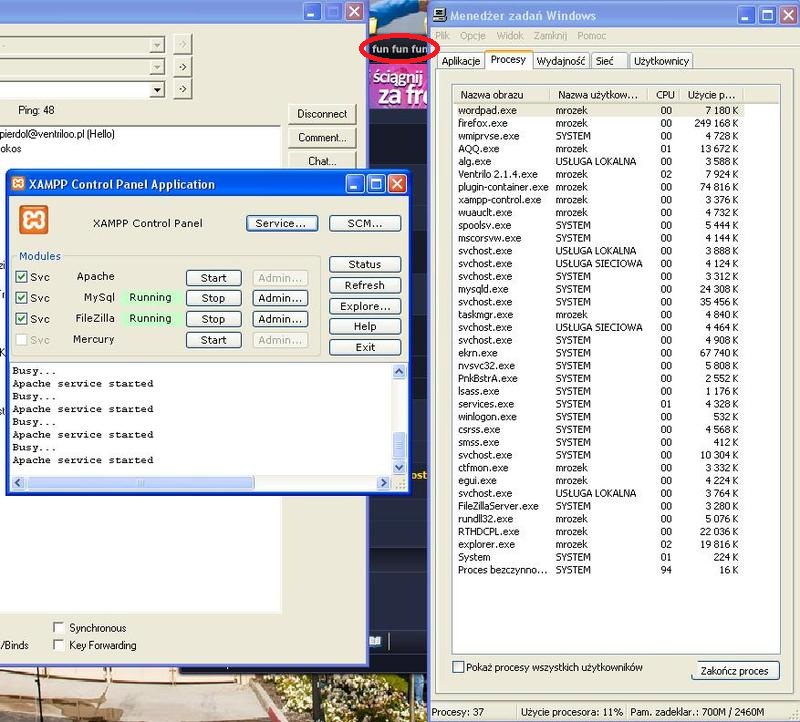Click Chat... in Ventrilo
Image resolution: width=800 pixels, height=722 pixels.
[322, 160]
